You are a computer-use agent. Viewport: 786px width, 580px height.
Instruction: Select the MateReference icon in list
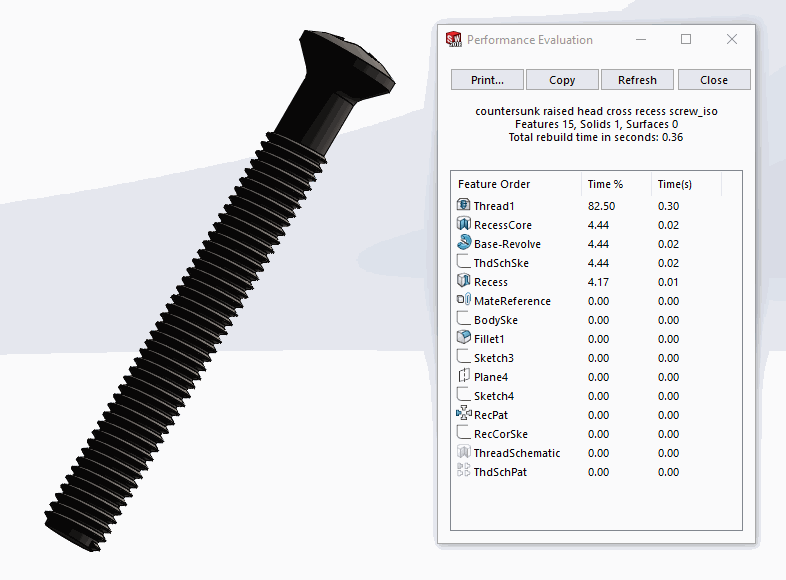click(x=463, y=300)
